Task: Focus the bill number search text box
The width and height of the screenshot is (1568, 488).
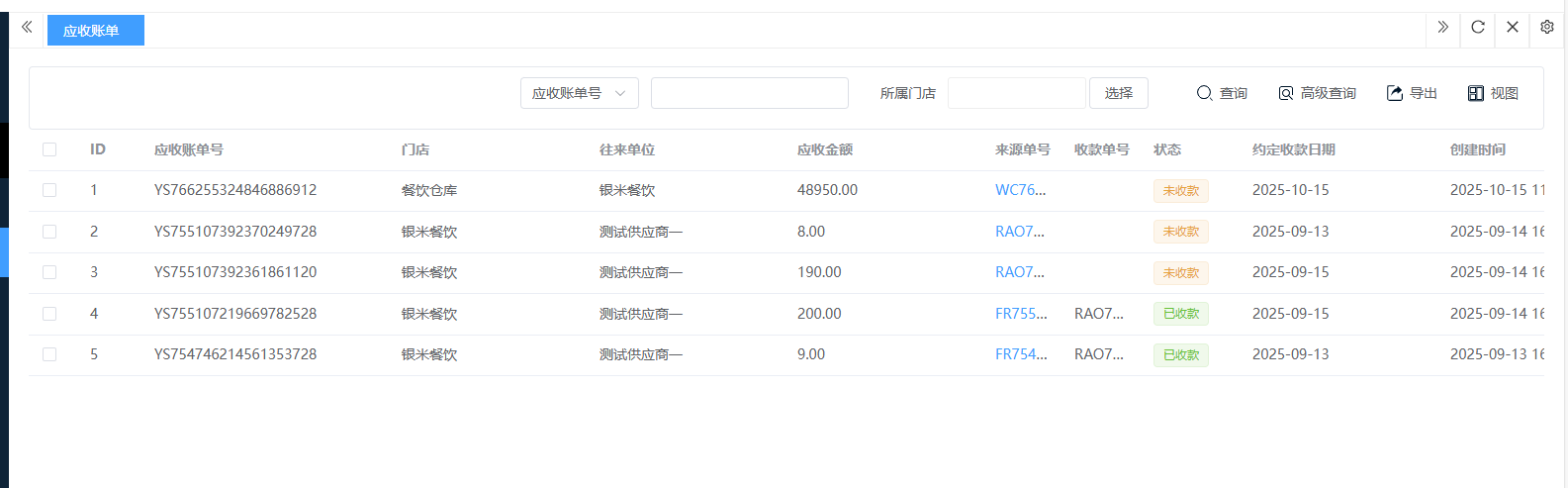Action: [x=749, y=93]
